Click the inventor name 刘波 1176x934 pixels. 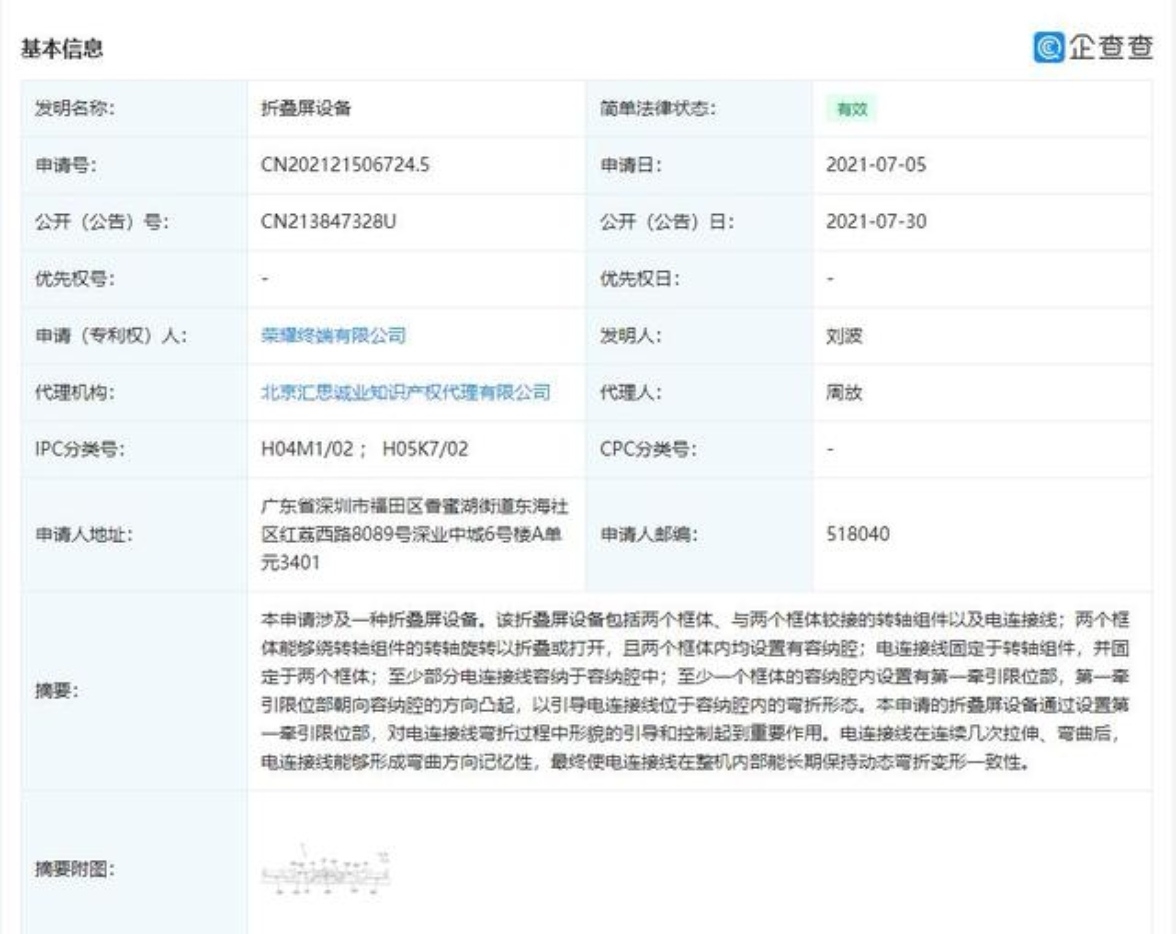[x=844, y=335]
